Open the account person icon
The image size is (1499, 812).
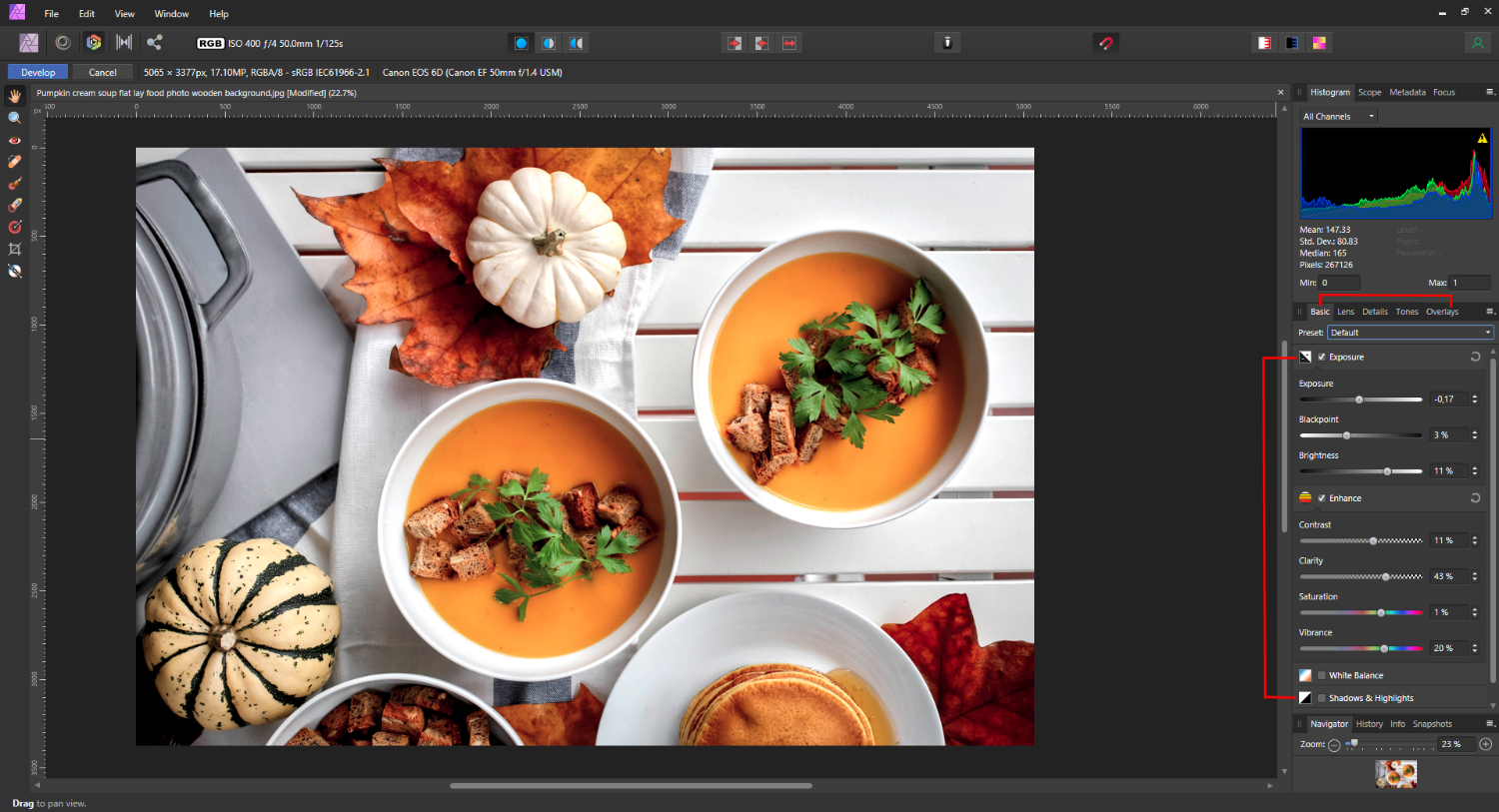(x=1477, y=43)
